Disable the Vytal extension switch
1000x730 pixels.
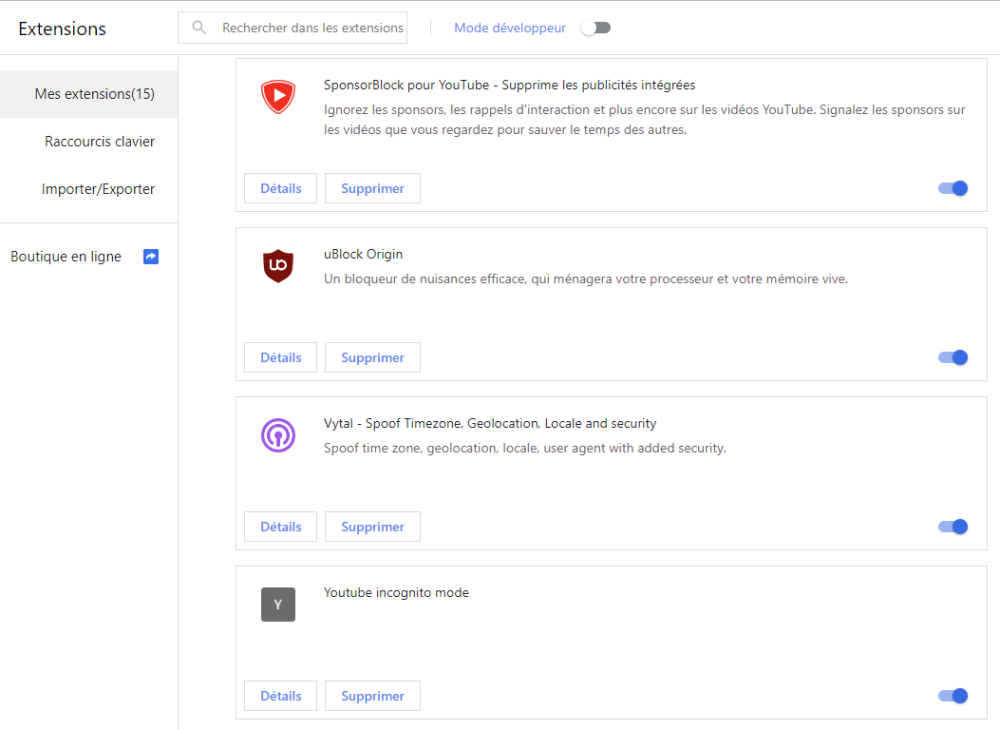(x=953, y=527)
